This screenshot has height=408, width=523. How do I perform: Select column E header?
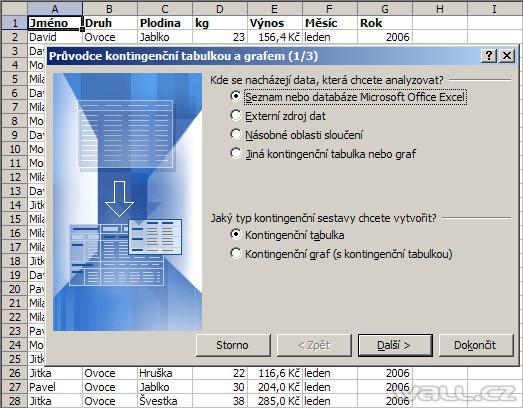point(275,9)
